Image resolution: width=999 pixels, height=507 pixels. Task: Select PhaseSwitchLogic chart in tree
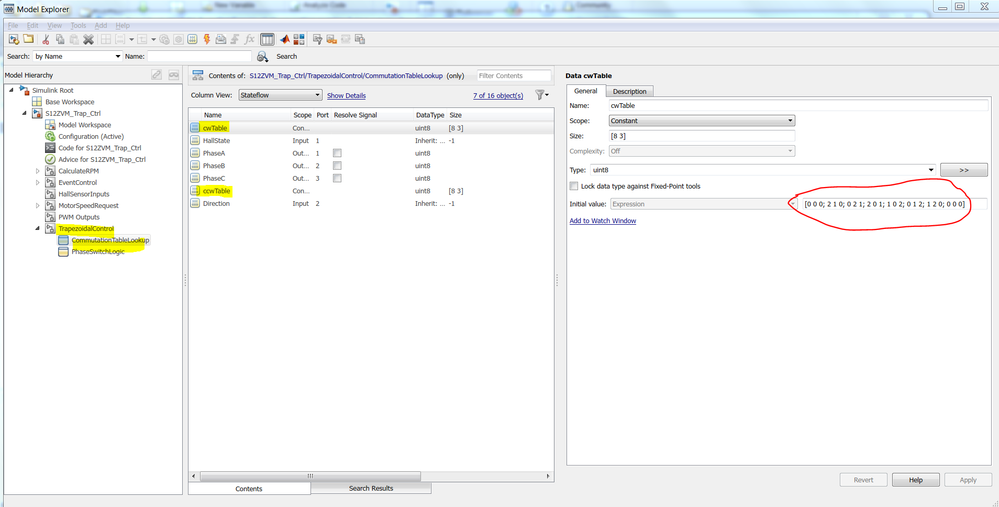click(x=98, y=252)
